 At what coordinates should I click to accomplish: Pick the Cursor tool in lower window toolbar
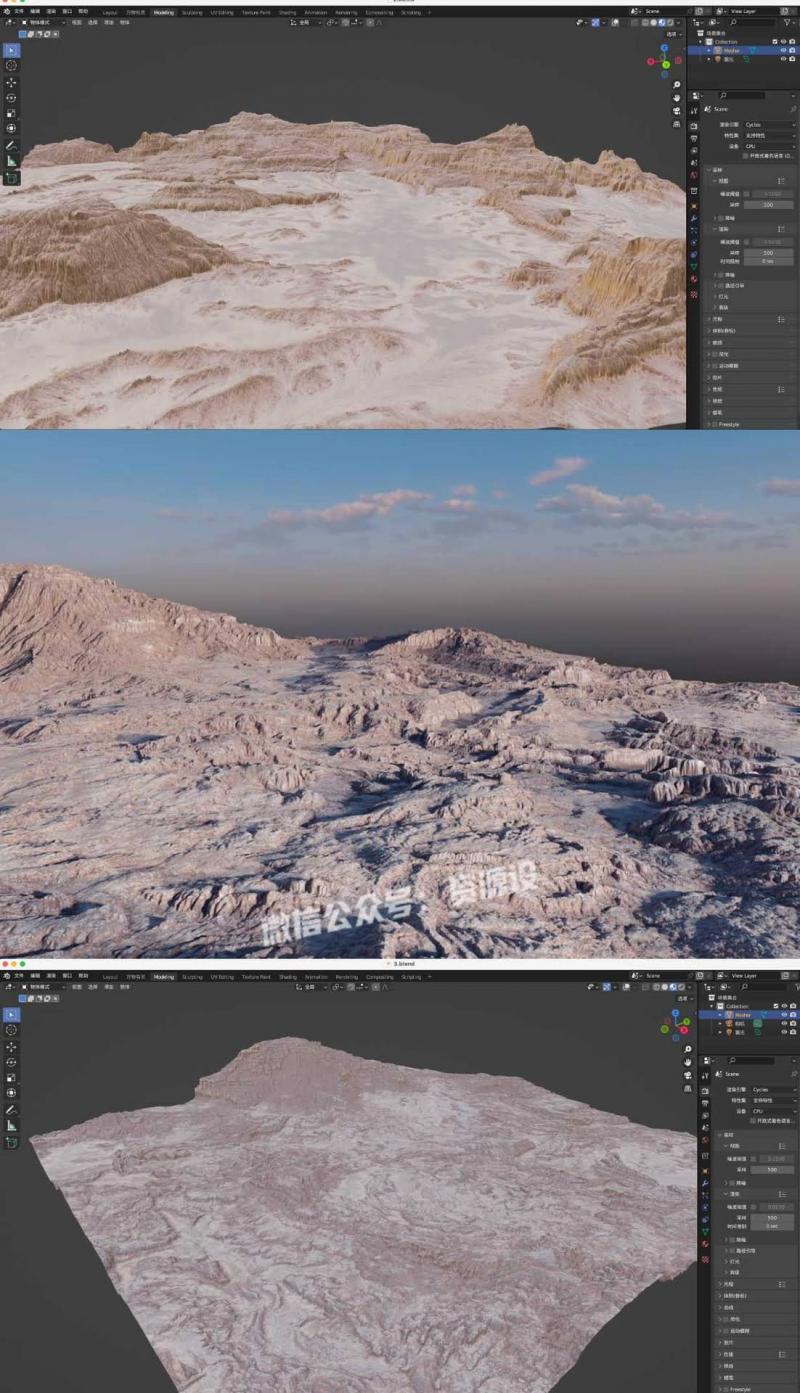11,1030
